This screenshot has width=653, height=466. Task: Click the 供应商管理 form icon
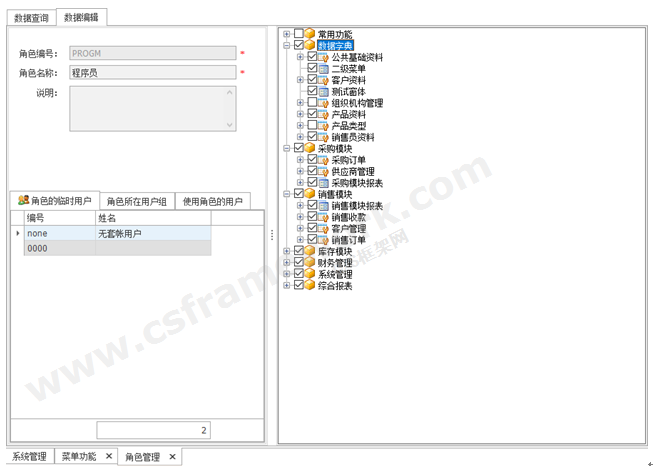point(323,171)
